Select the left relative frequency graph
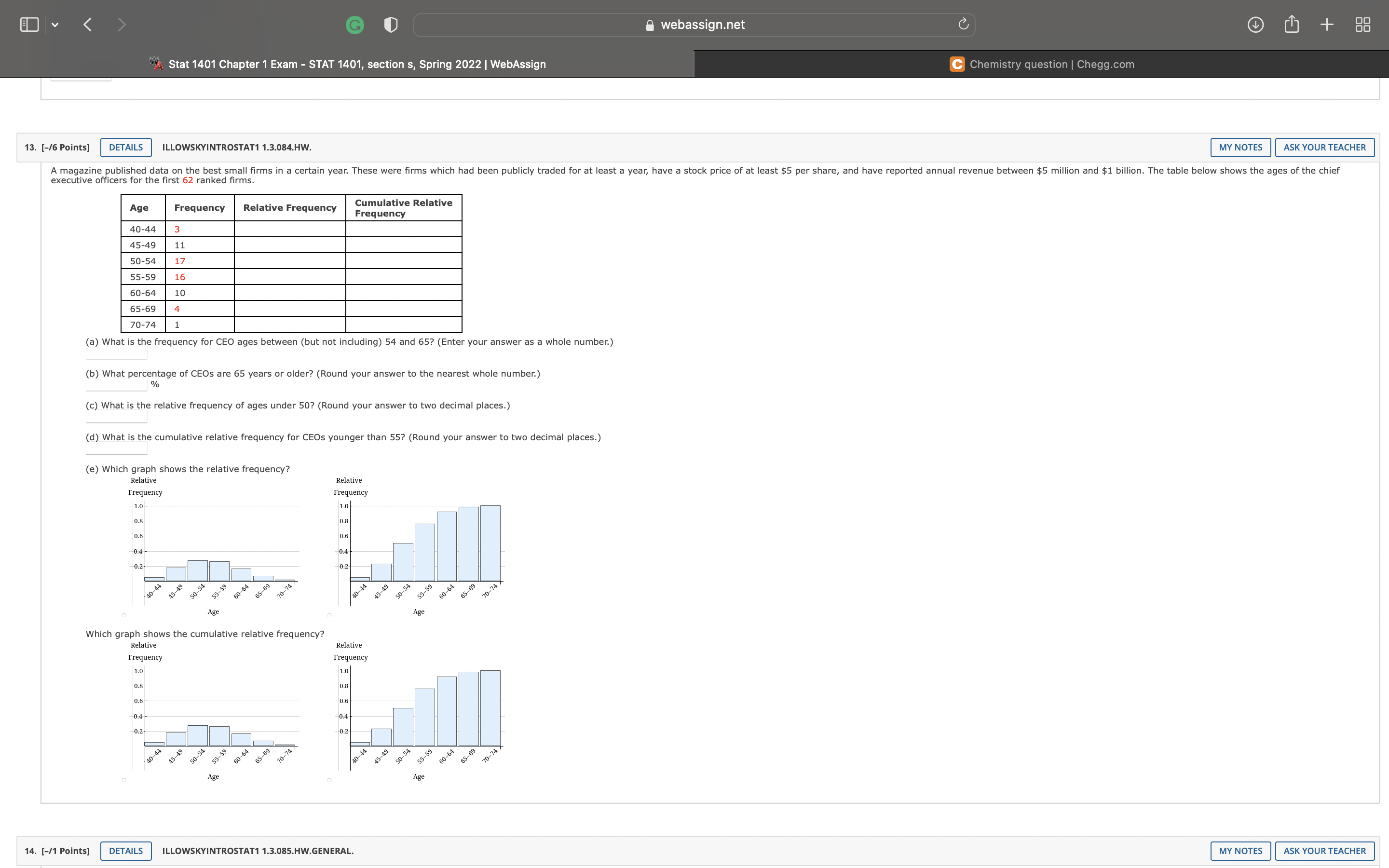This screenshot has height=868, width=1389. [124, 615]
